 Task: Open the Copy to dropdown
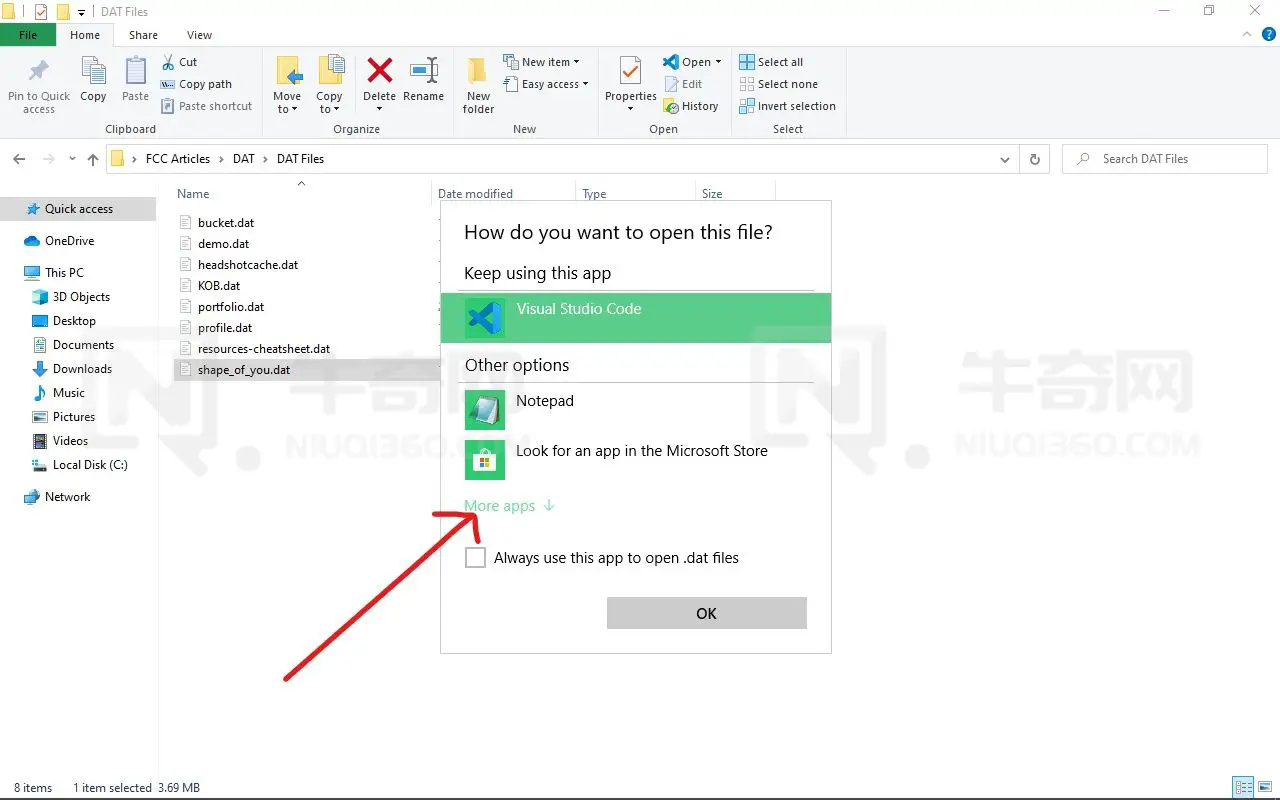(330, 85)
